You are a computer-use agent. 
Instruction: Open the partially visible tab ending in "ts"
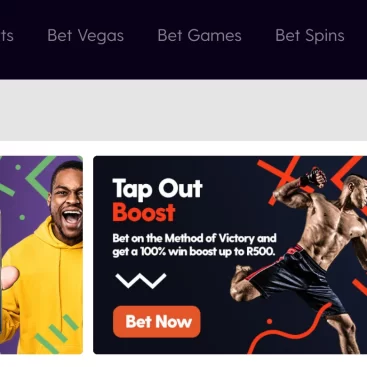(x=7, y=36)
